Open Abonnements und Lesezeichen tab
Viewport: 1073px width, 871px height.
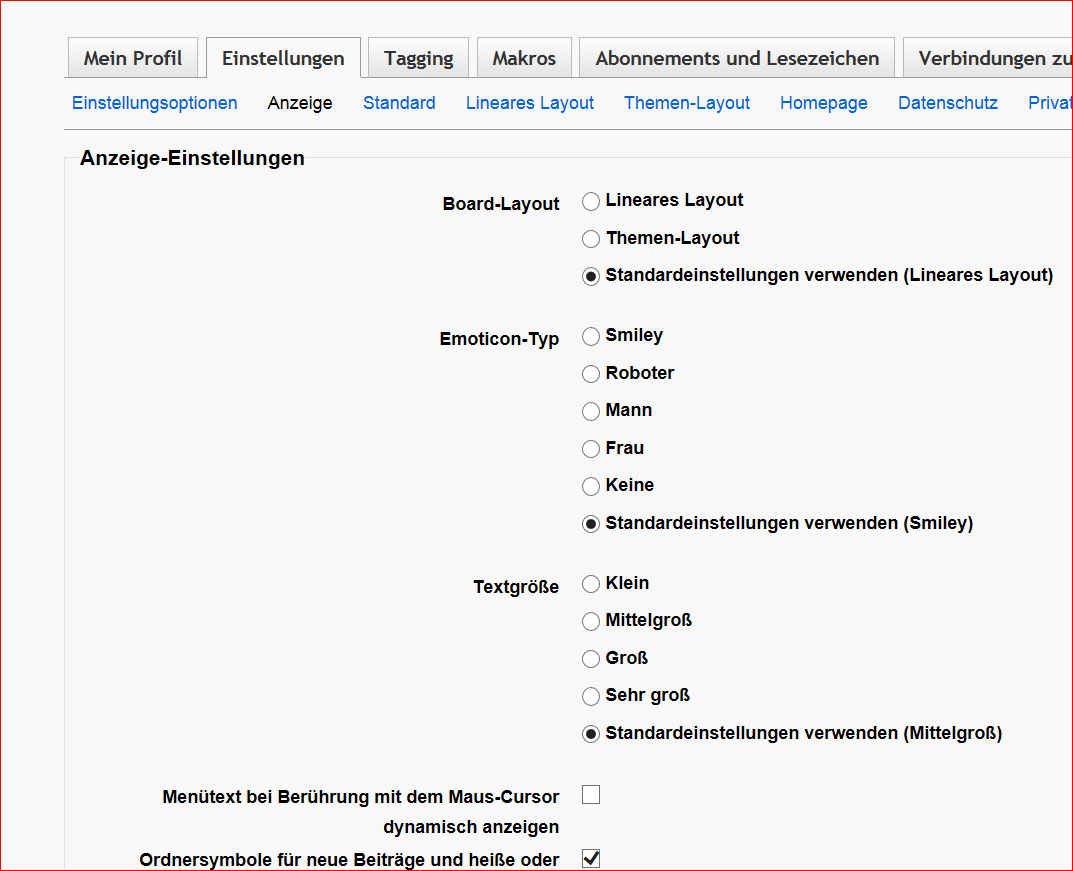(x=737, y=58)
